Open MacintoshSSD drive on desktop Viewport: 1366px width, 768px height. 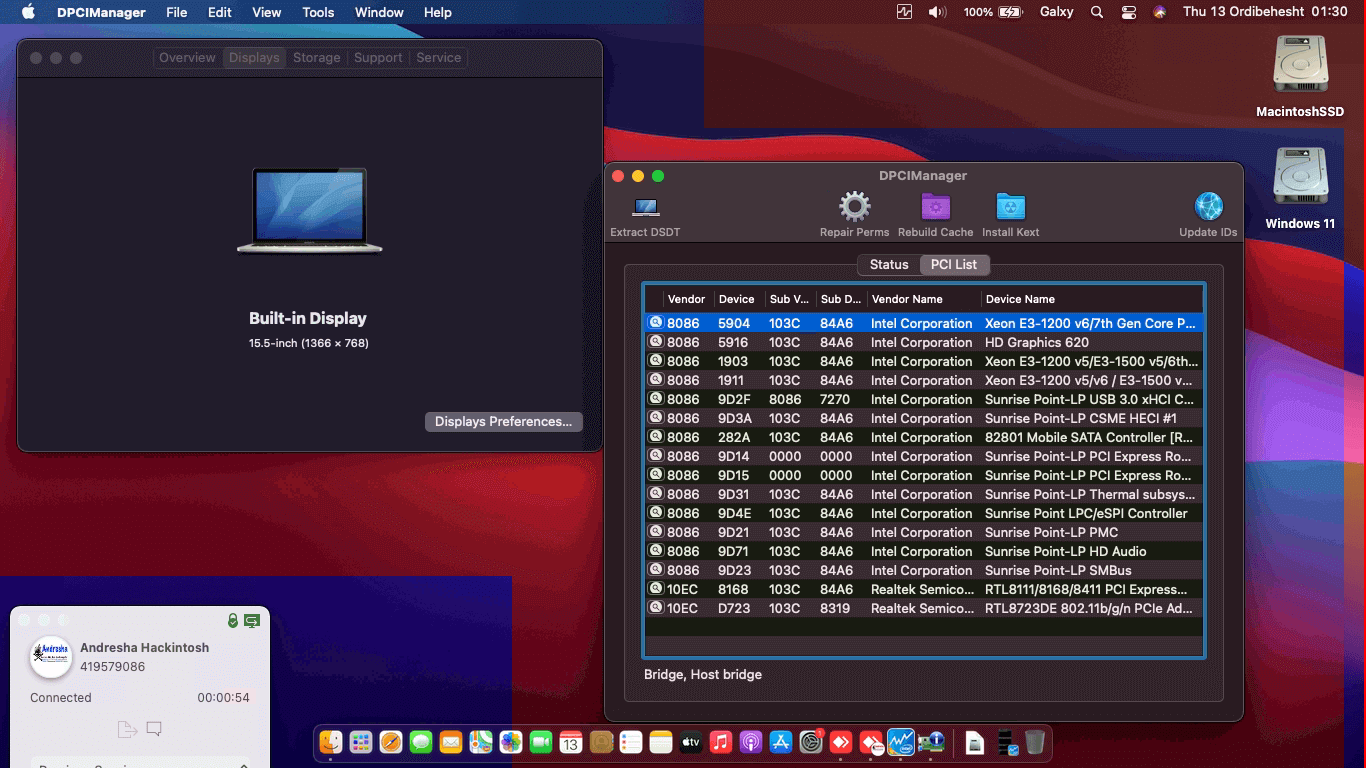[x=1300, y=65]
